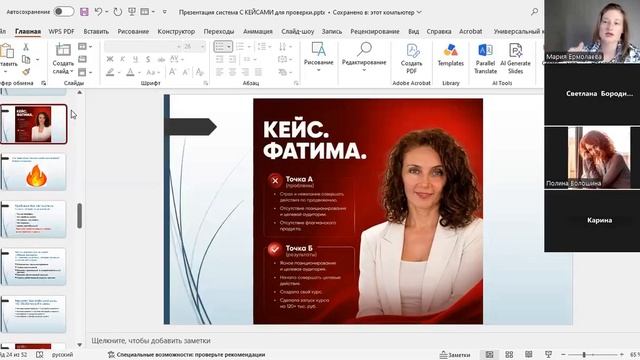Open the Абзац dialog launcher

click(296, 83)
